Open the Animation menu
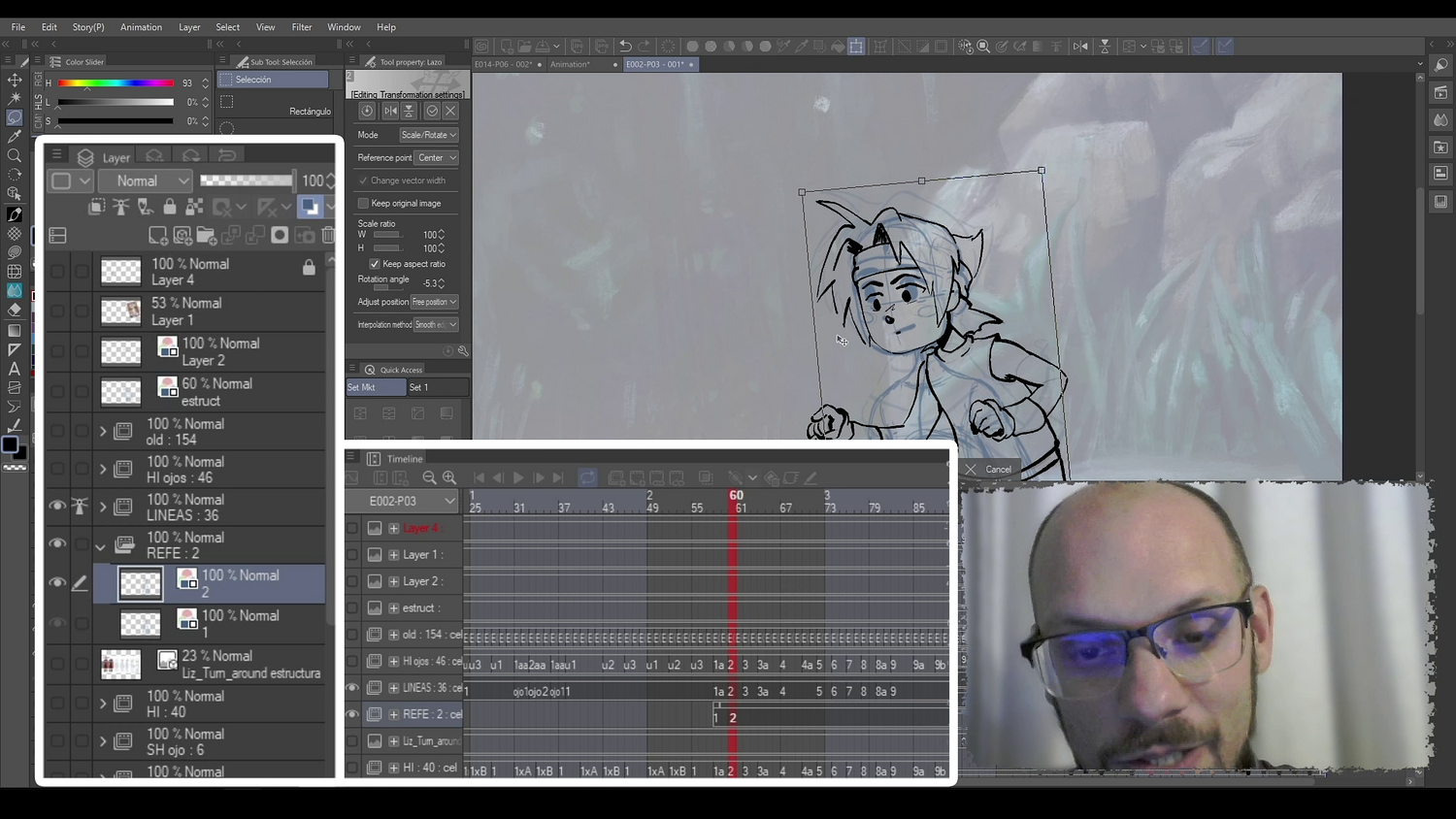 141,27
